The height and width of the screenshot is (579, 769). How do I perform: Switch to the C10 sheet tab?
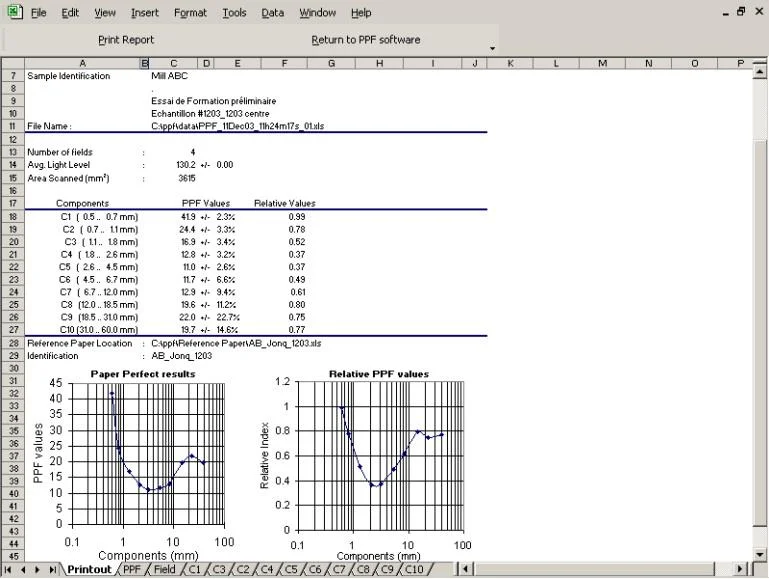(x=414, y=569)
